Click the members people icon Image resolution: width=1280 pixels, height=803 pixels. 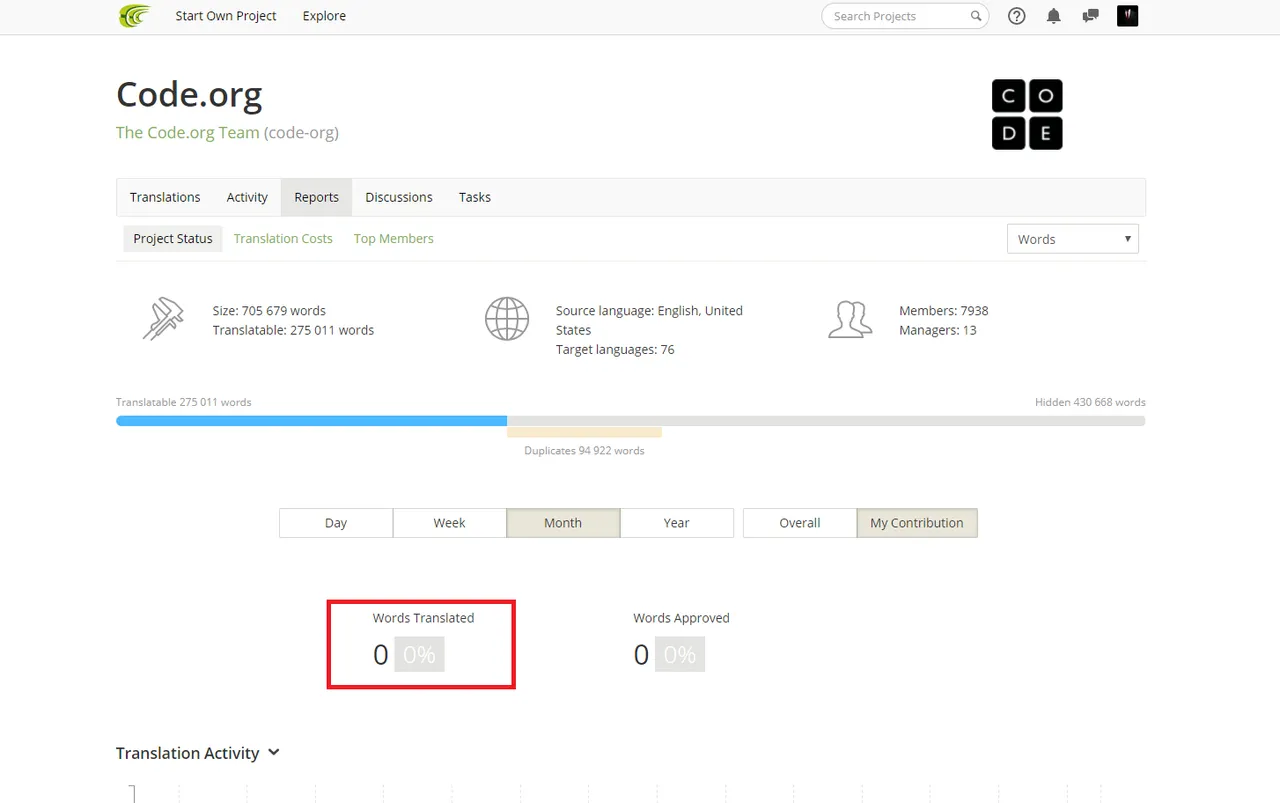(850, 319)
